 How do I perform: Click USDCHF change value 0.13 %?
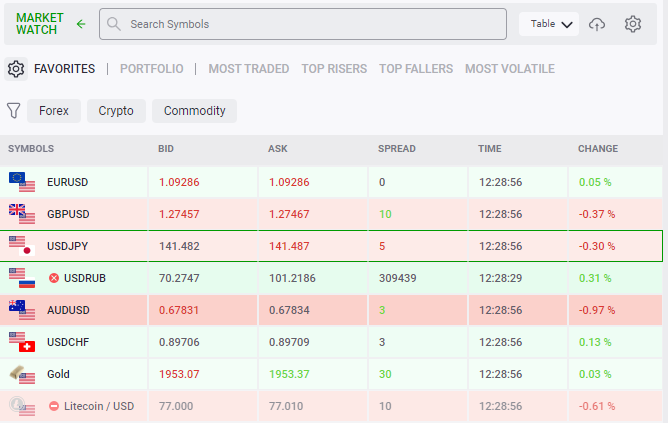pyautogui.click(x=595, y=342)
